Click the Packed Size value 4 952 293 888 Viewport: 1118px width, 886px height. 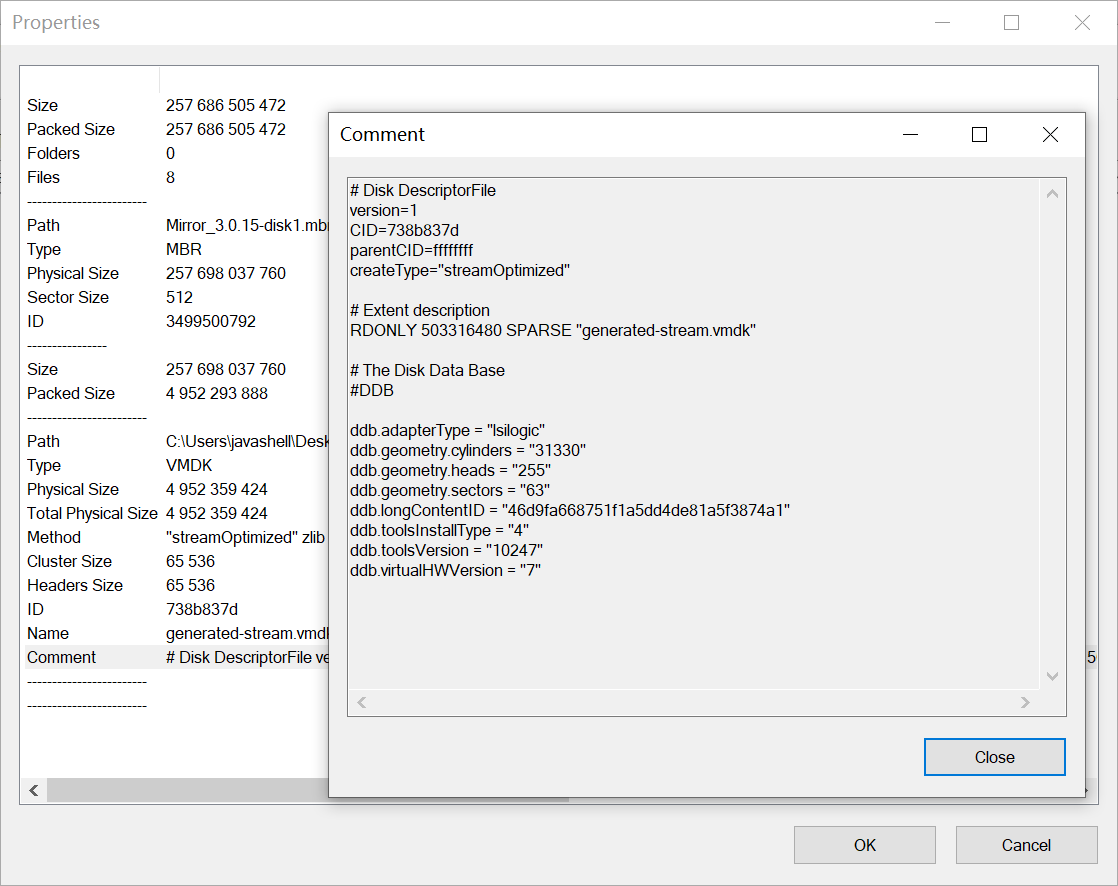[217, 393]
